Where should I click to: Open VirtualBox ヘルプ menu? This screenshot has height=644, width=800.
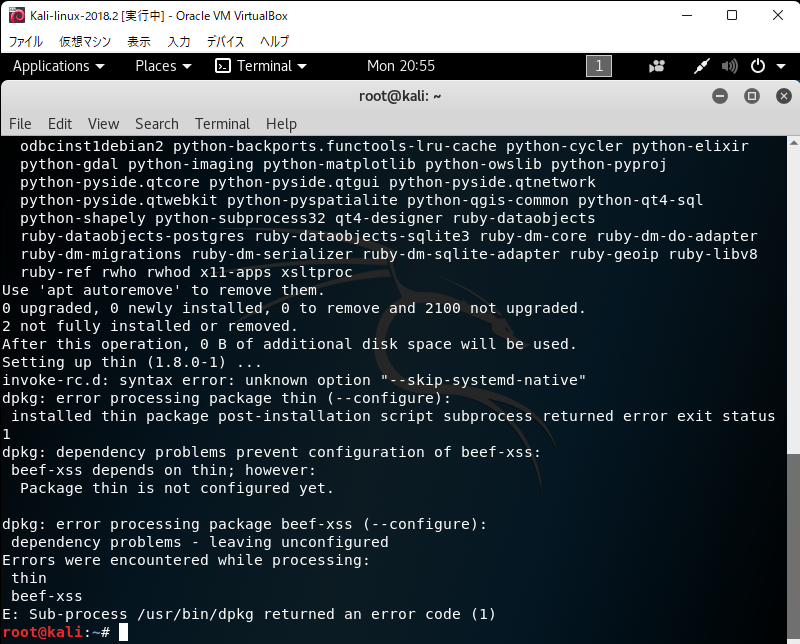(x=274, y=41)
